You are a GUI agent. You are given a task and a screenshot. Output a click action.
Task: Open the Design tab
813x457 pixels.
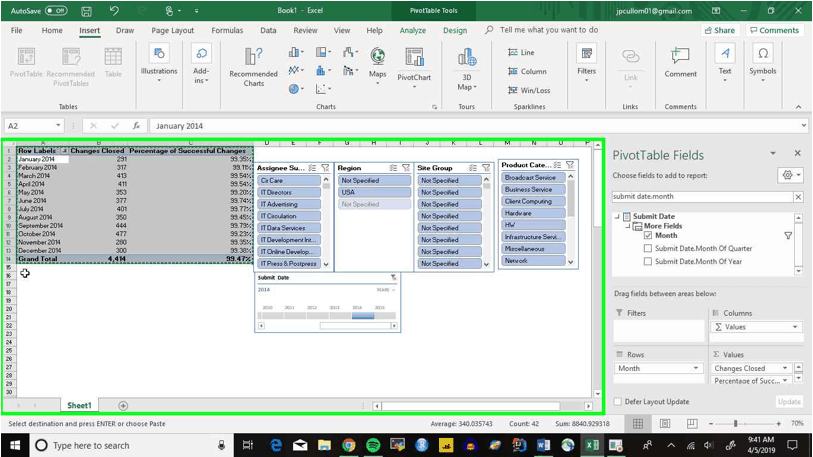pos(455,30)
